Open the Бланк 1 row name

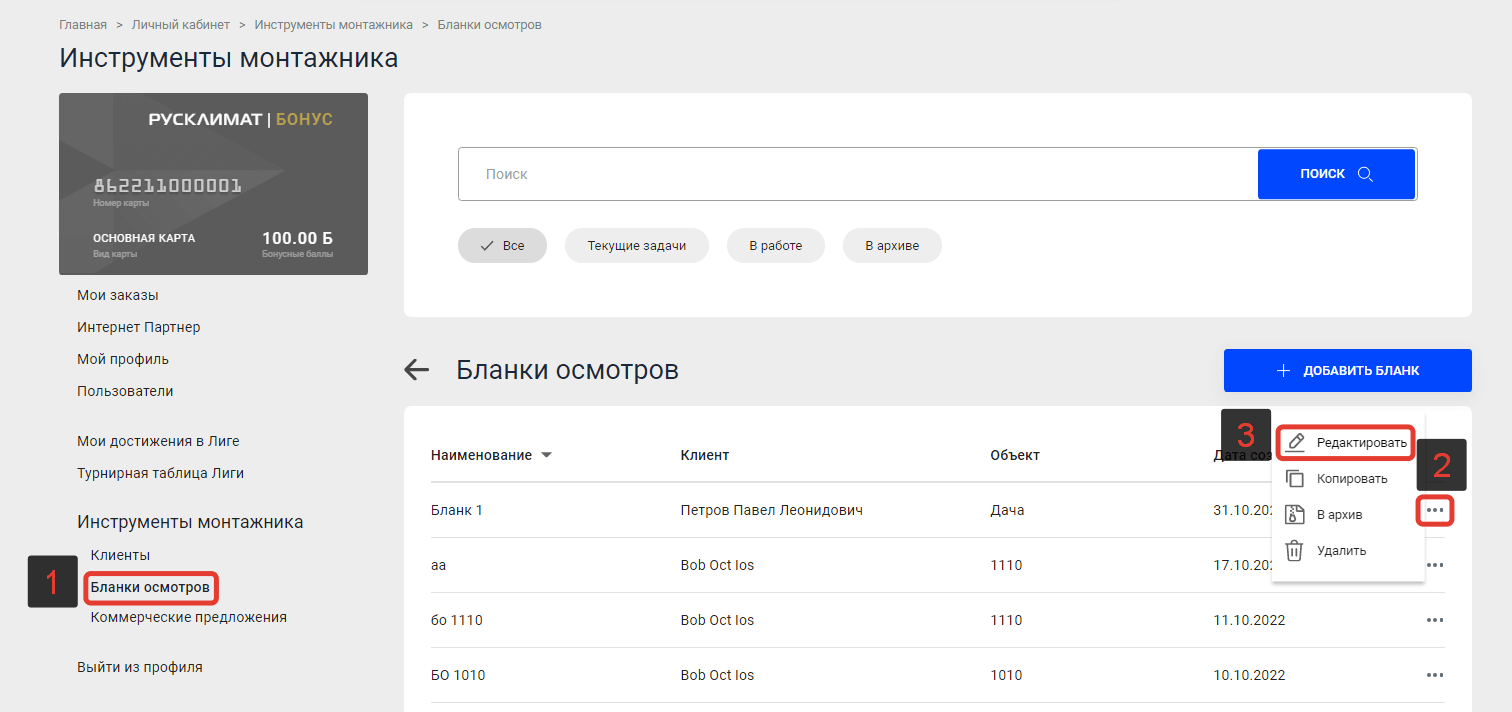point(457,510)
